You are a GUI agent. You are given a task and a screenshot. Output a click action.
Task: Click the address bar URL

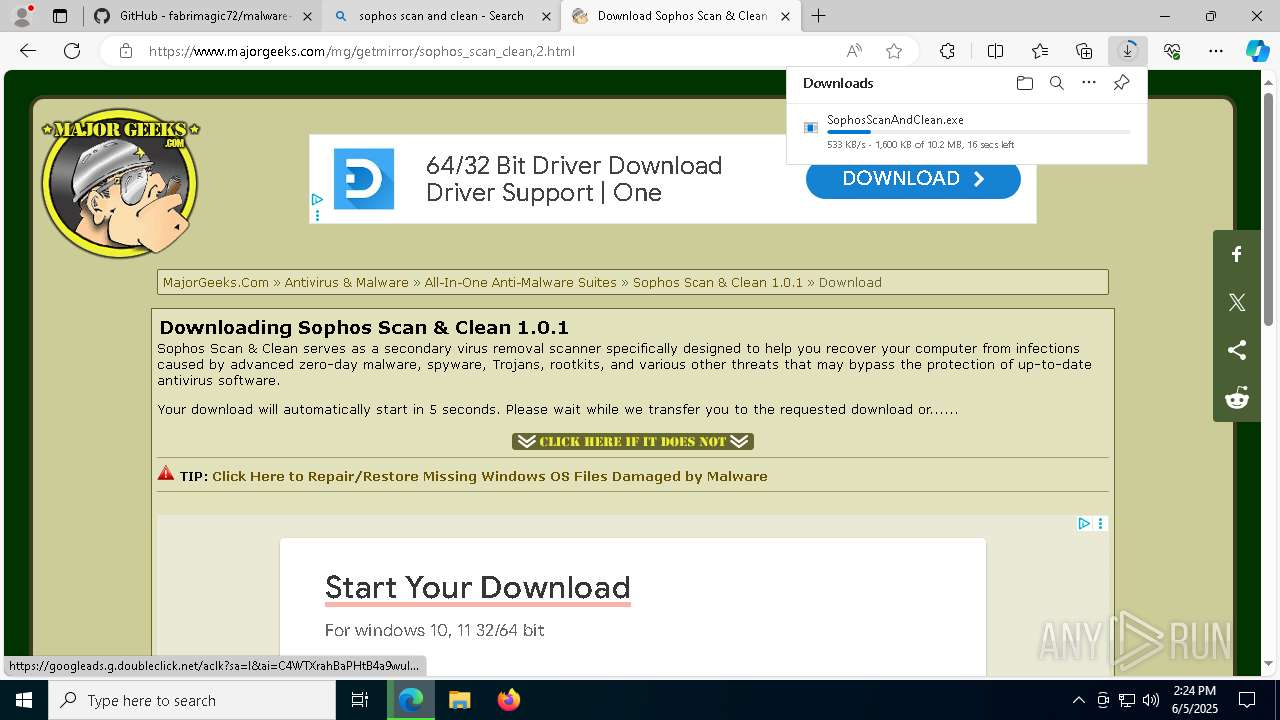coord(361,51)
